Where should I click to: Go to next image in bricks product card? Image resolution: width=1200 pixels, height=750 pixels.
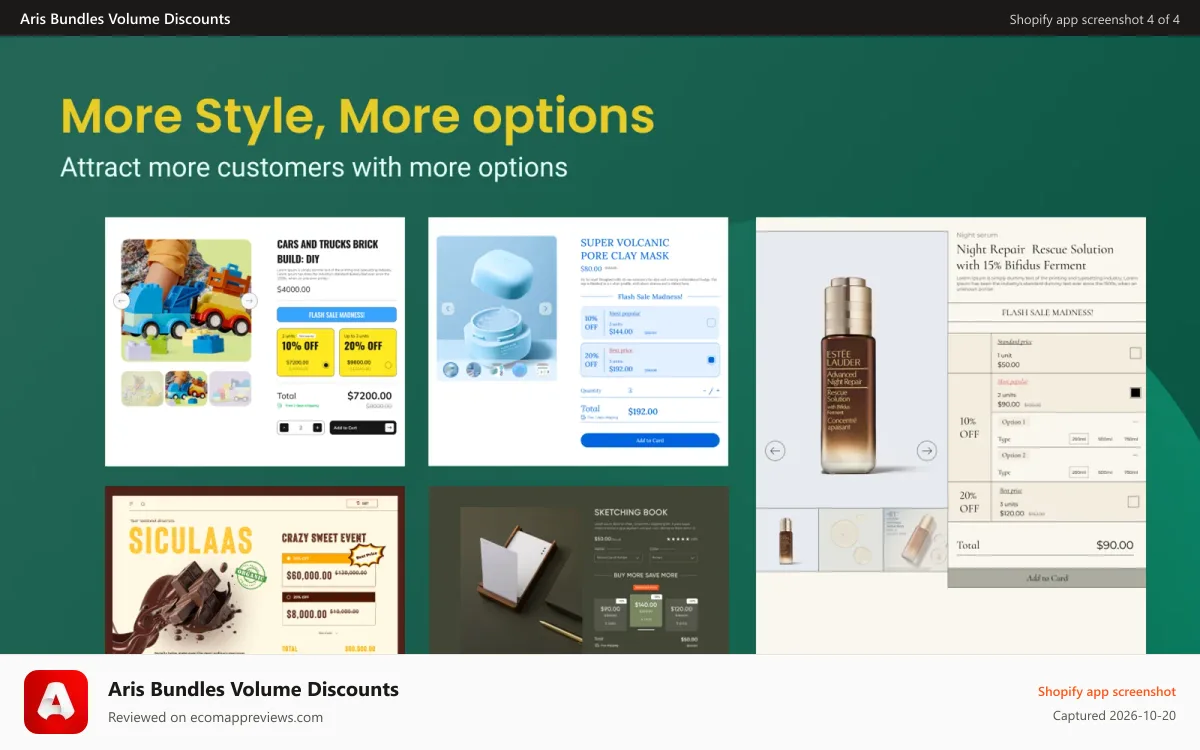pos(249,301)
